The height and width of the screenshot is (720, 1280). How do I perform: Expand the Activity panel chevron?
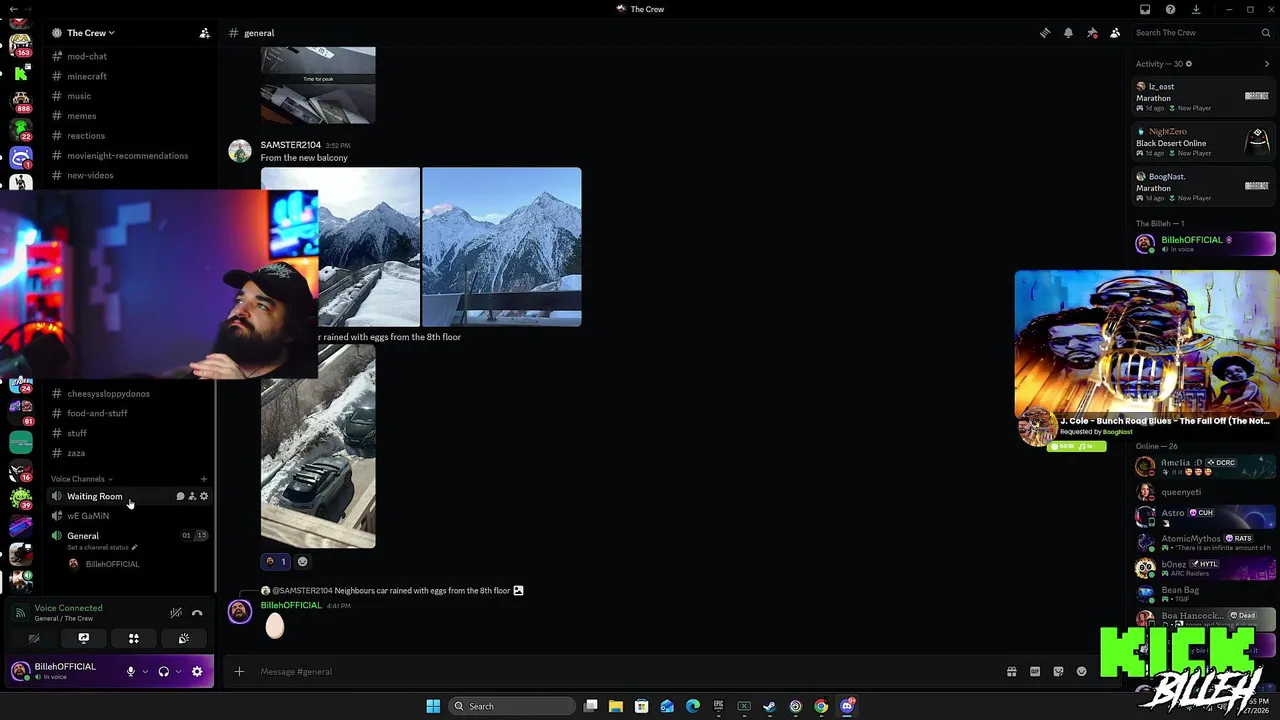point(1266,64)
